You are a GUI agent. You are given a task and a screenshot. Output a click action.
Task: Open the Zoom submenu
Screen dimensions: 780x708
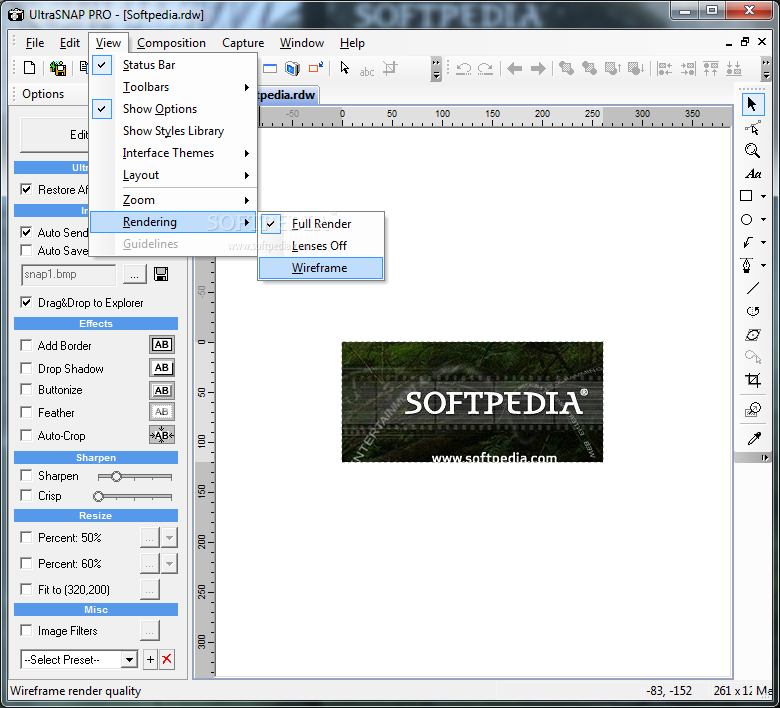[x=173, y=200]
